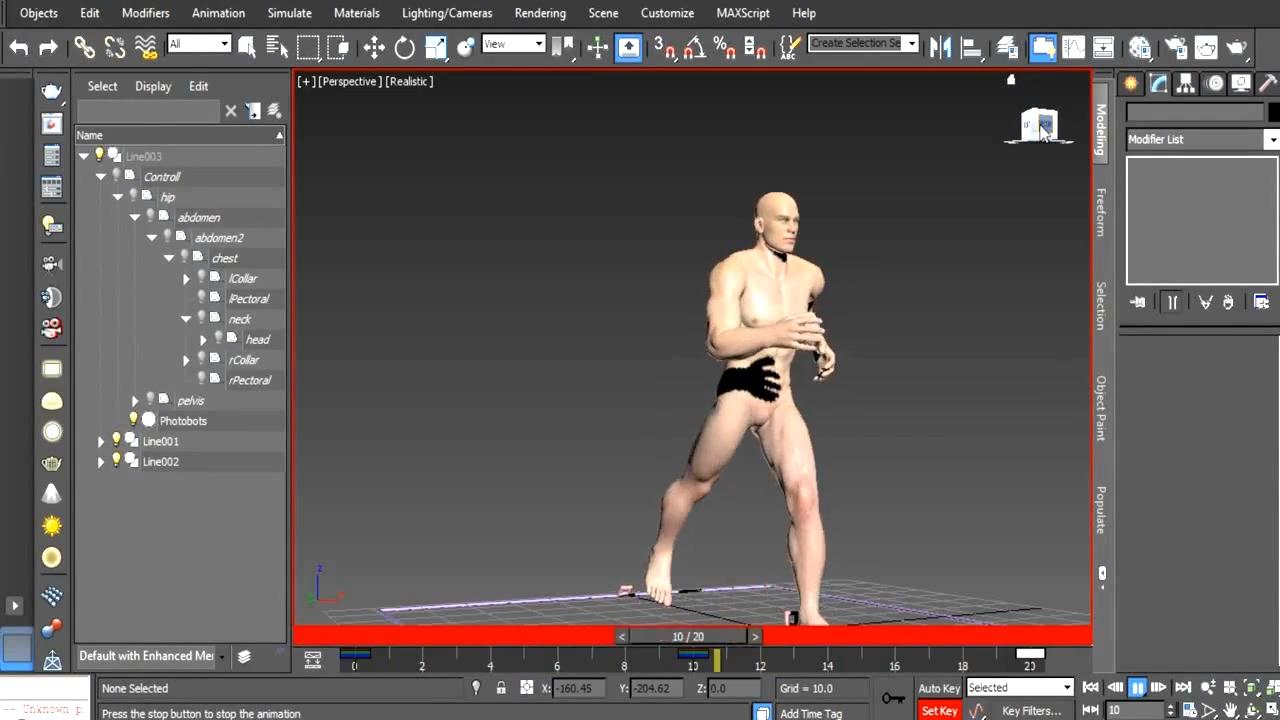Select the Rotate transform tool
Screen dimensions: 1280x720
[x=404, y=47]
